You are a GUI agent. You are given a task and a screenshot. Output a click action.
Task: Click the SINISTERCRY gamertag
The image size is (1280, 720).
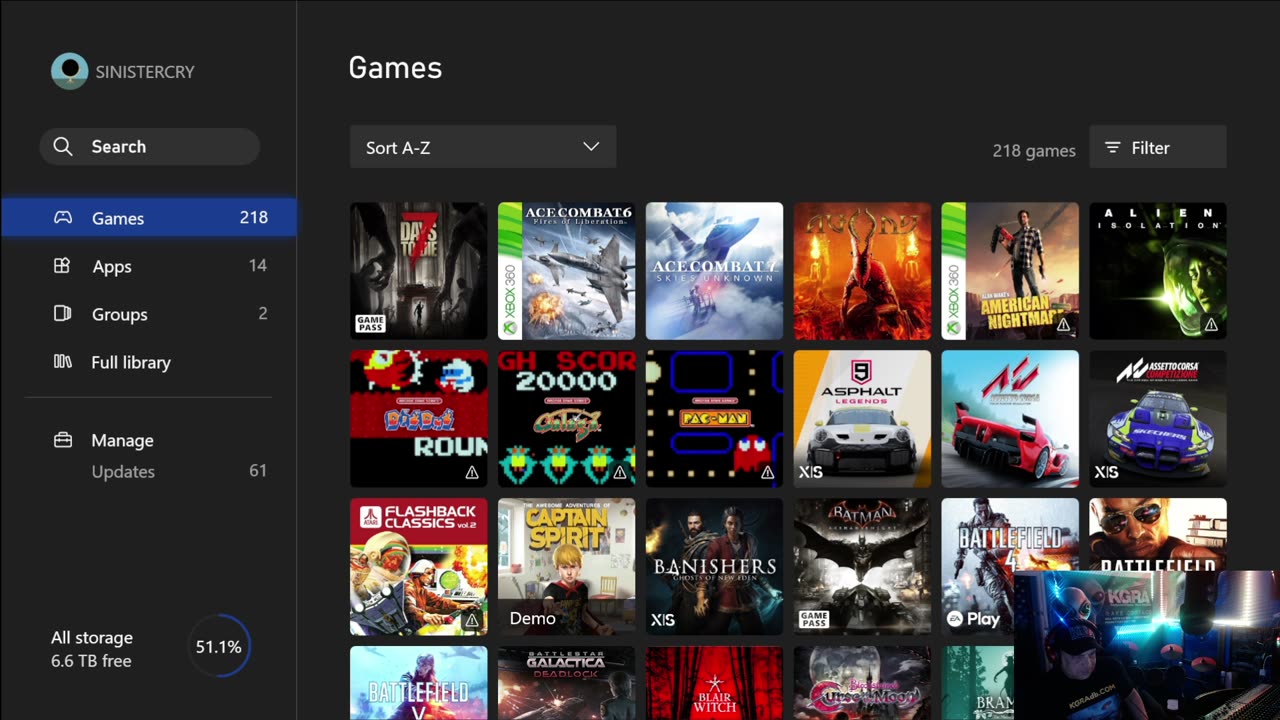[x=145, y=72]
